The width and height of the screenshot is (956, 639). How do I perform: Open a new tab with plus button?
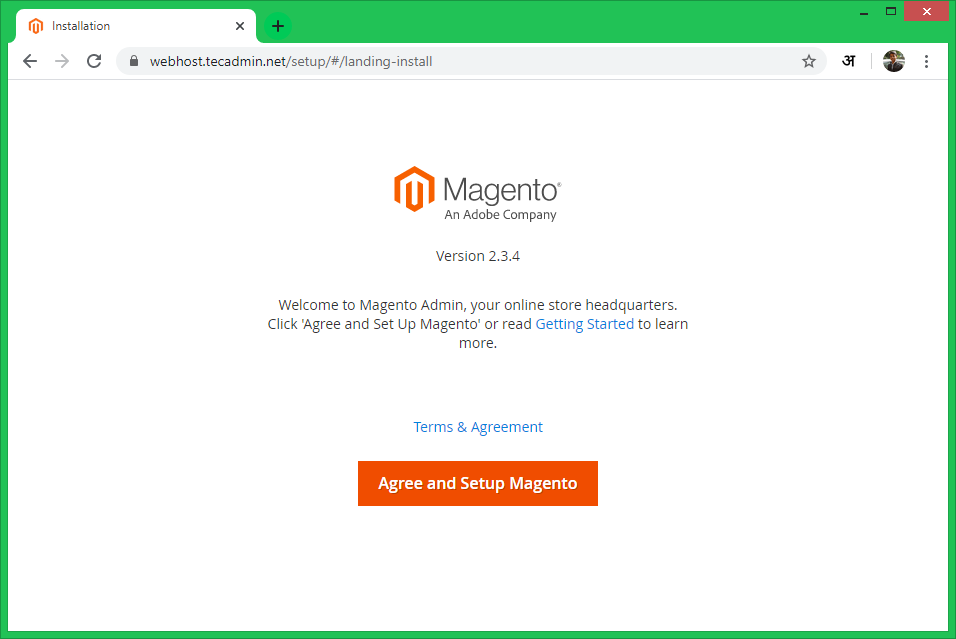(x=278, y=26)
